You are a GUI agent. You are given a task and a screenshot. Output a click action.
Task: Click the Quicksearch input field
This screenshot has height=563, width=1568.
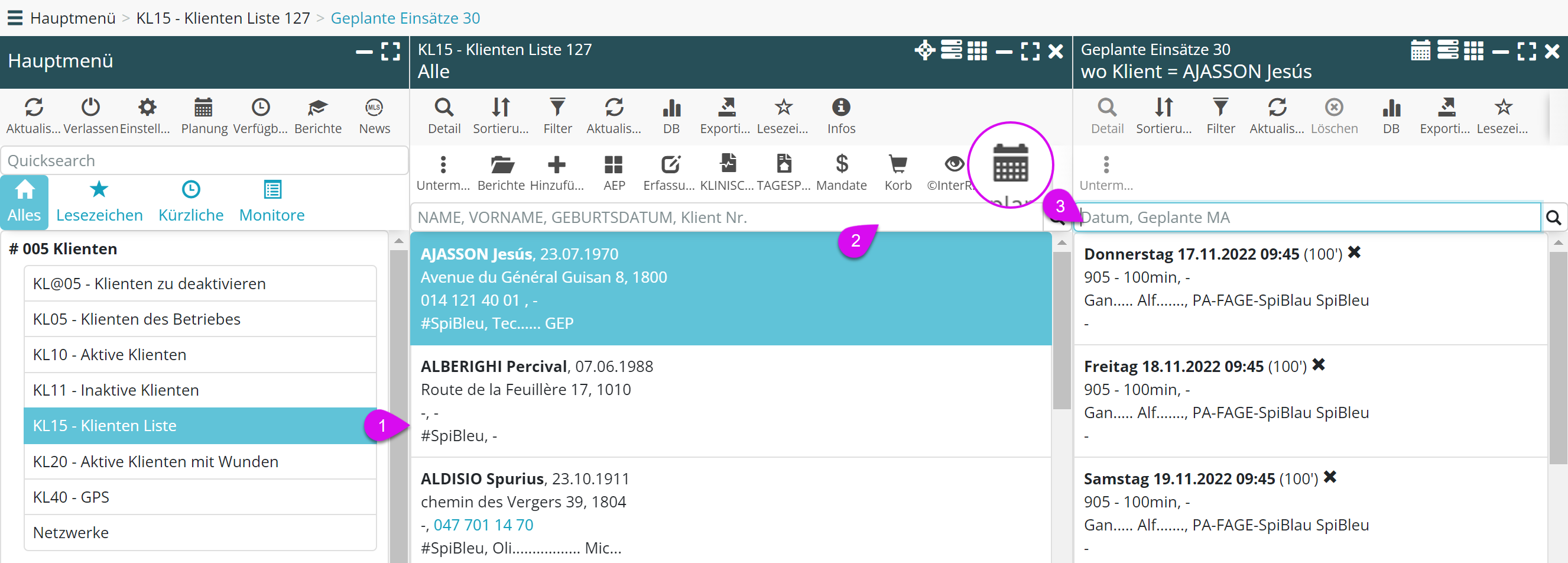204,160
